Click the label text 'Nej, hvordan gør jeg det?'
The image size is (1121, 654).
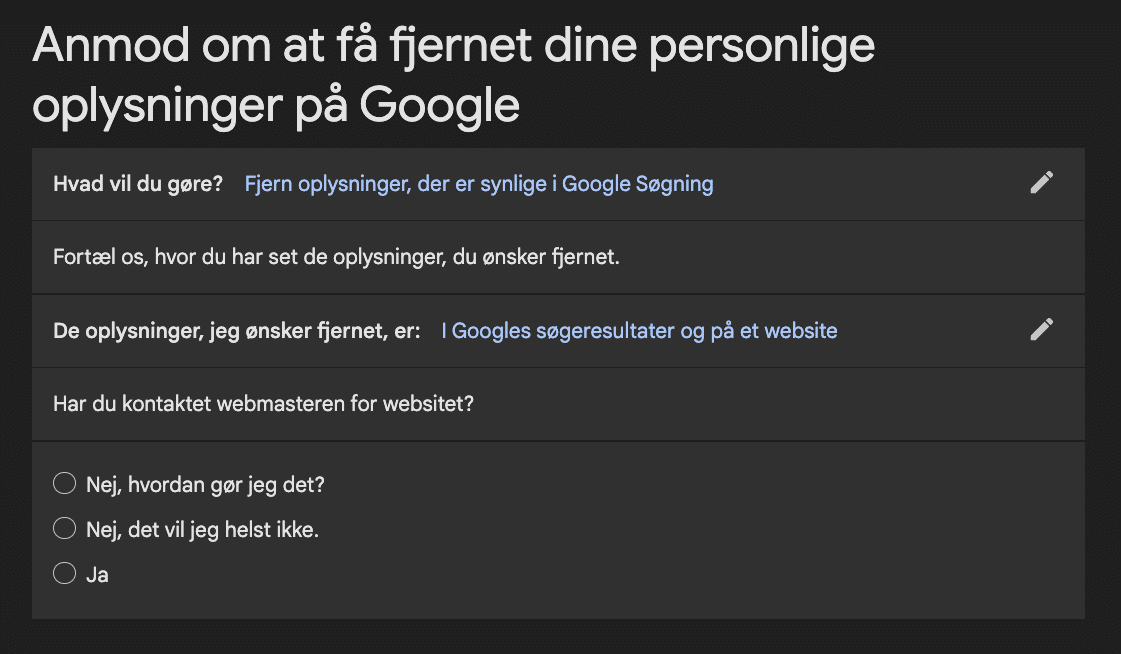click(x=205, y=485)
